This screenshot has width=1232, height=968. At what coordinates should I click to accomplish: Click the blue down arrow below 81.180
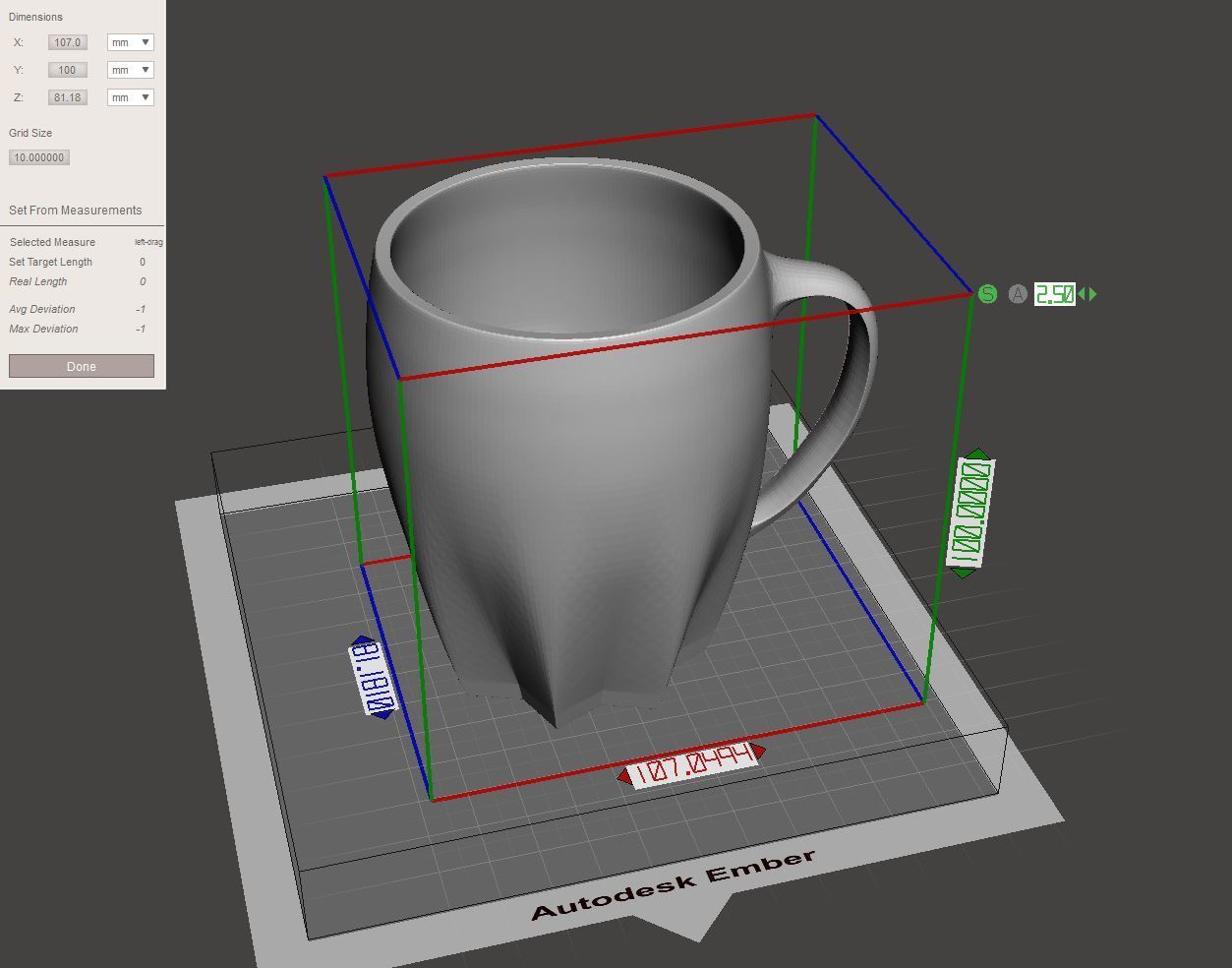tap(383, 713)
